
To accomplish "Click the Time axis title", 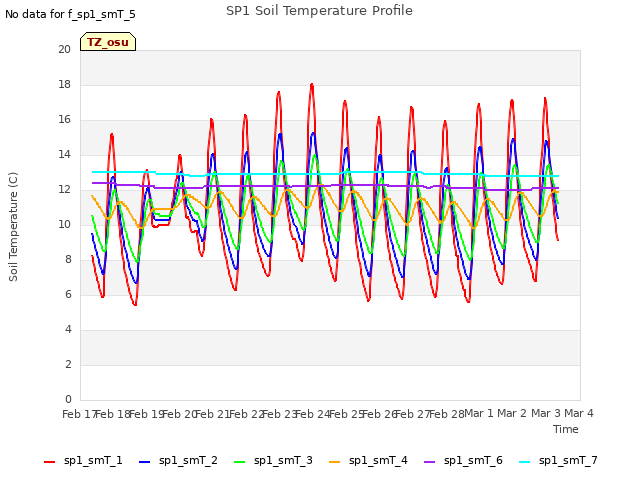I will tap(566, 429).
